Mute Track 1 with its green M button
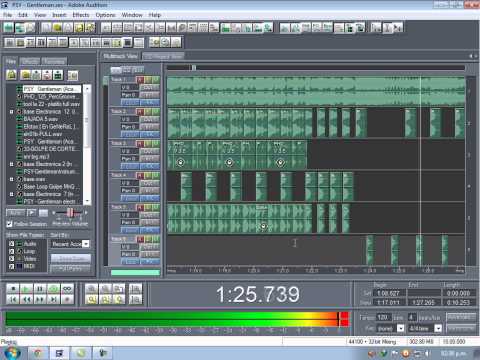Image resolution: width=480 pixels, height=360 pixels. tap(156, 80)
